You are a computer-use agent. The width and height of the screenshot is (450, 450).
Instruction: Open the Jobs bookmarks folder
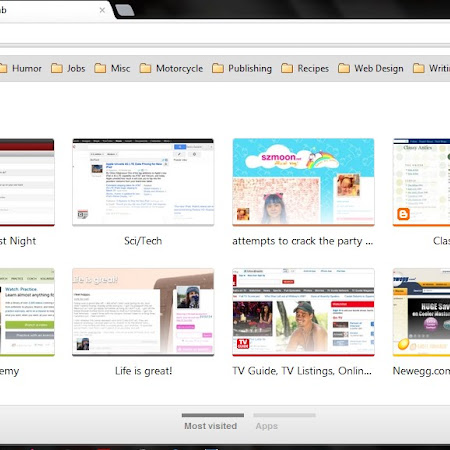point(68,68)
